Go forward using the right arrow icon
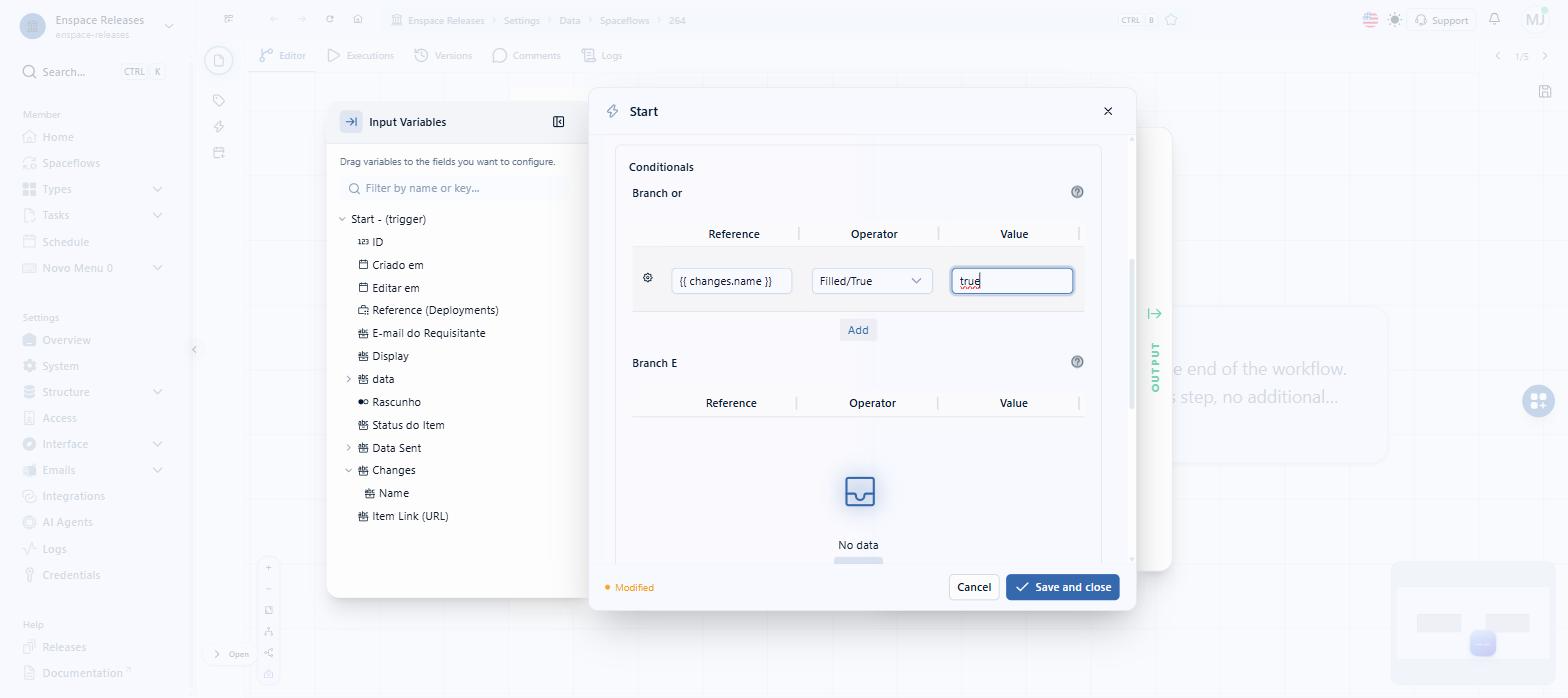The width and height of the screenshot is (1568, 698). [x=302, y=20]
